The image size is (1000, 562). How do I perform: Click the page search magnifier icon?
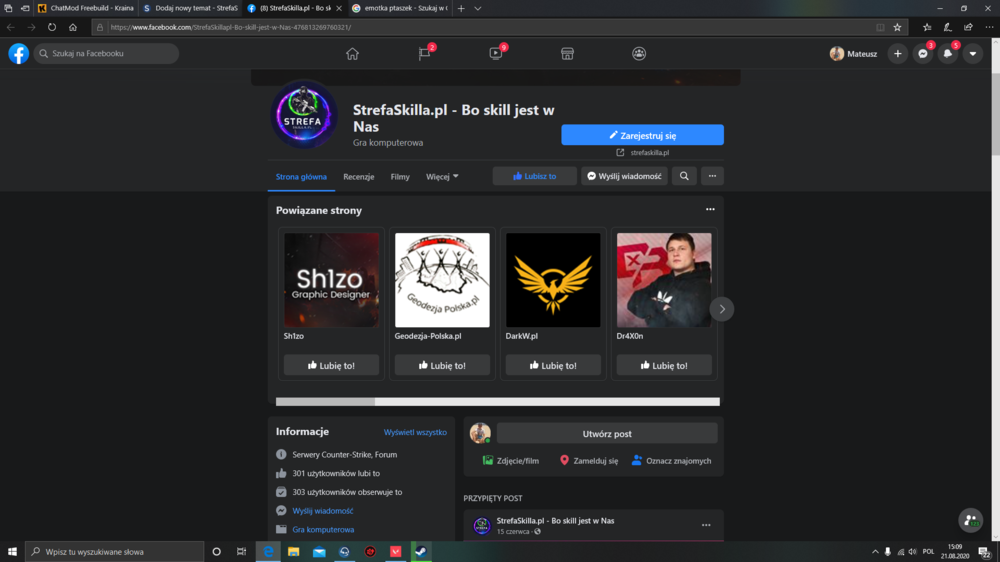pyautogui.click(x=684, y=176)
